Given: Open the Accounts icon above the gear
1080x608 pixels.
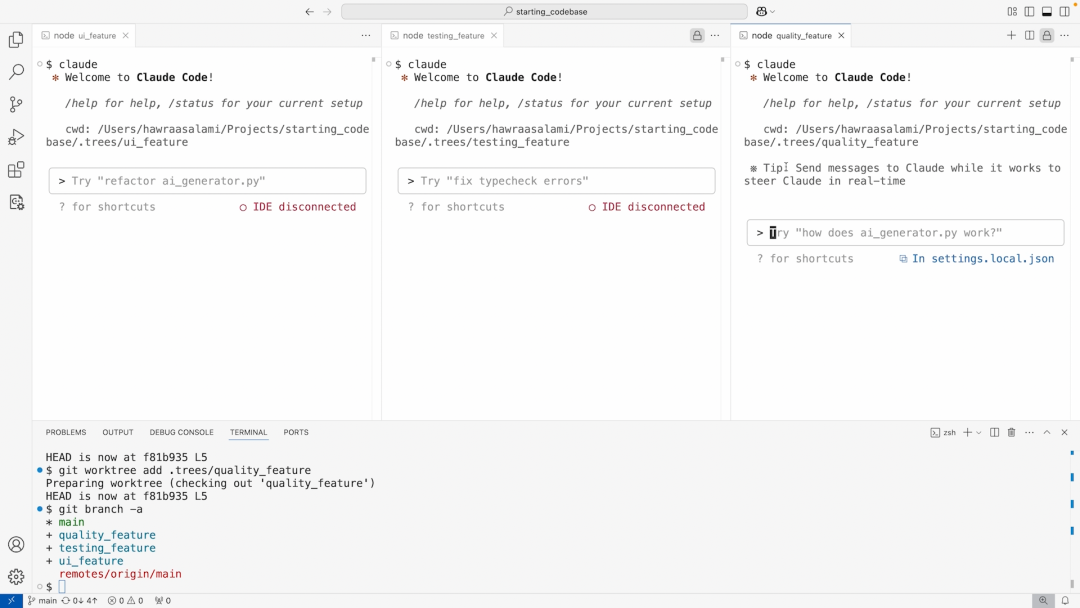Looking at the screenshot, I should [15, 544].
